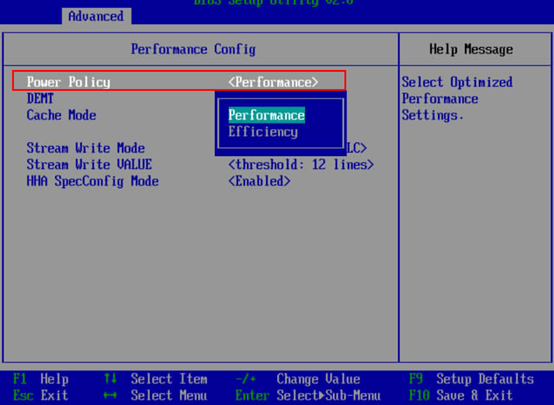
Task: Click the F9 Setup Defaults hint
Action: (x=471, y=379)
